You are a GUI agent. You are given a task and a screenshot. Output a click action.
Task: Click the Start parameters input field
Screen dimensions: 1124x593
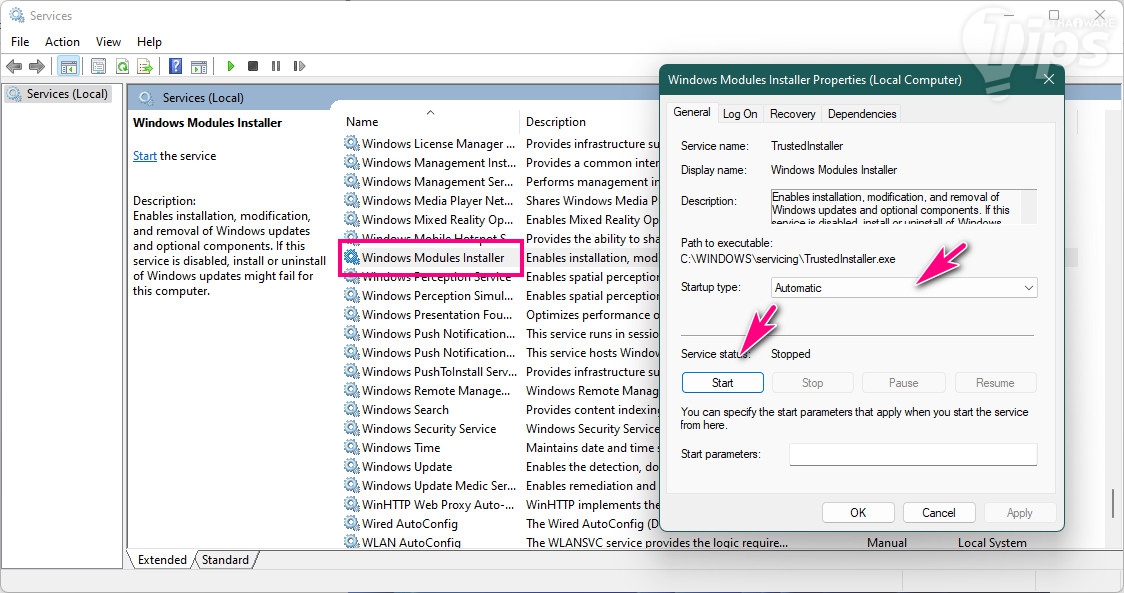click(912, 455)
